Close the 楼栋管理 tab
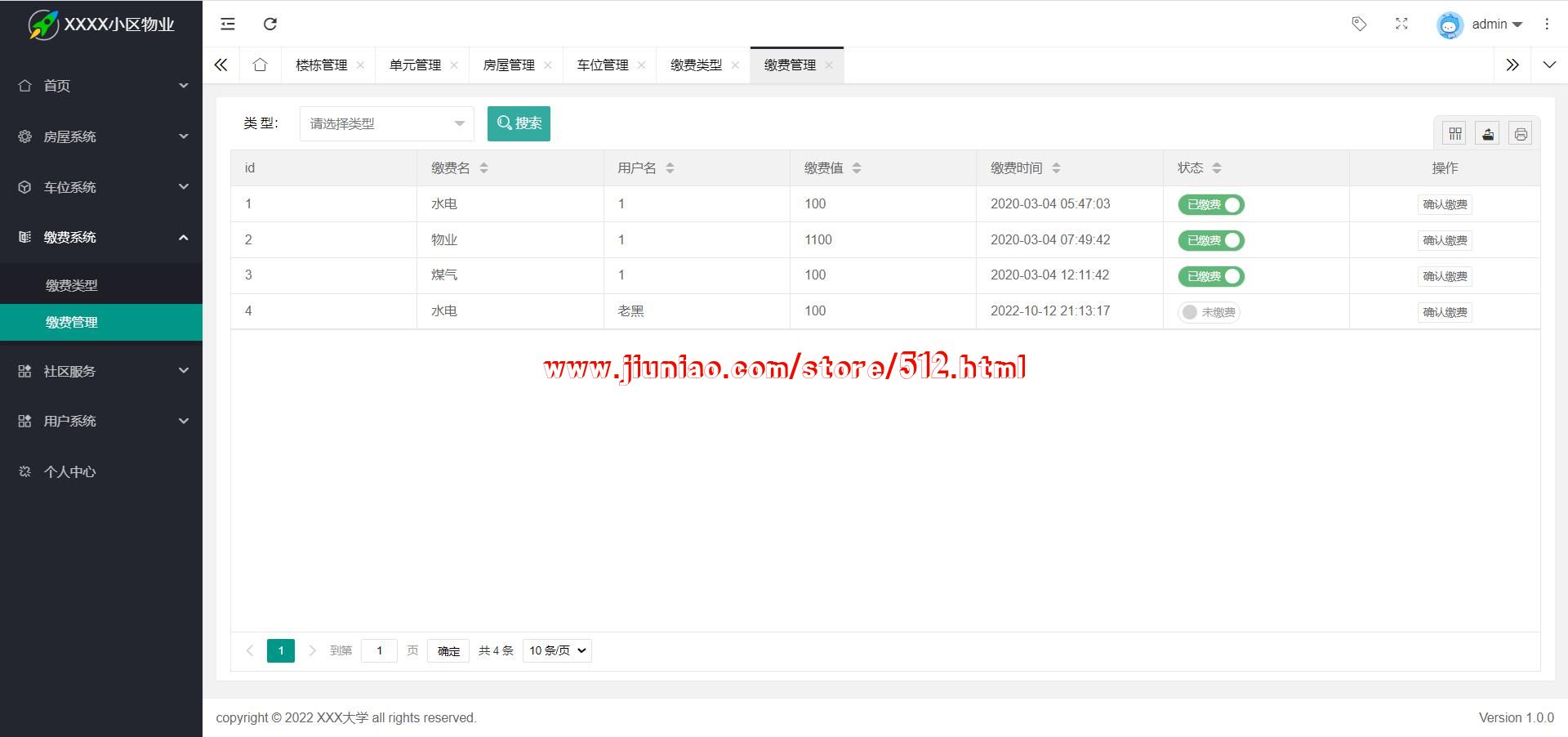The image size is (1568, 737). click(x=360, y=65)
